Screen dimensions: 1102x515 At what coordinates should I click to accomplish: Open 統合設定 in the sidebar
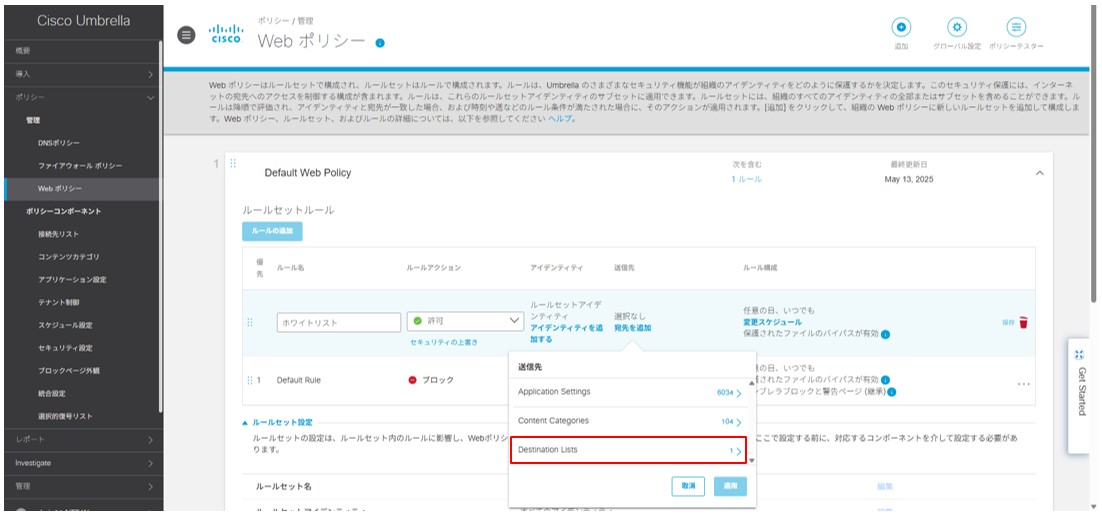(x=51, y=393)
